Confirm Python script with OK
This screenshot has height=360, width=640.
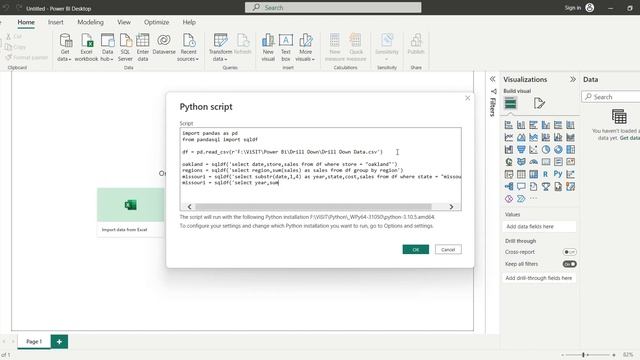416,249
